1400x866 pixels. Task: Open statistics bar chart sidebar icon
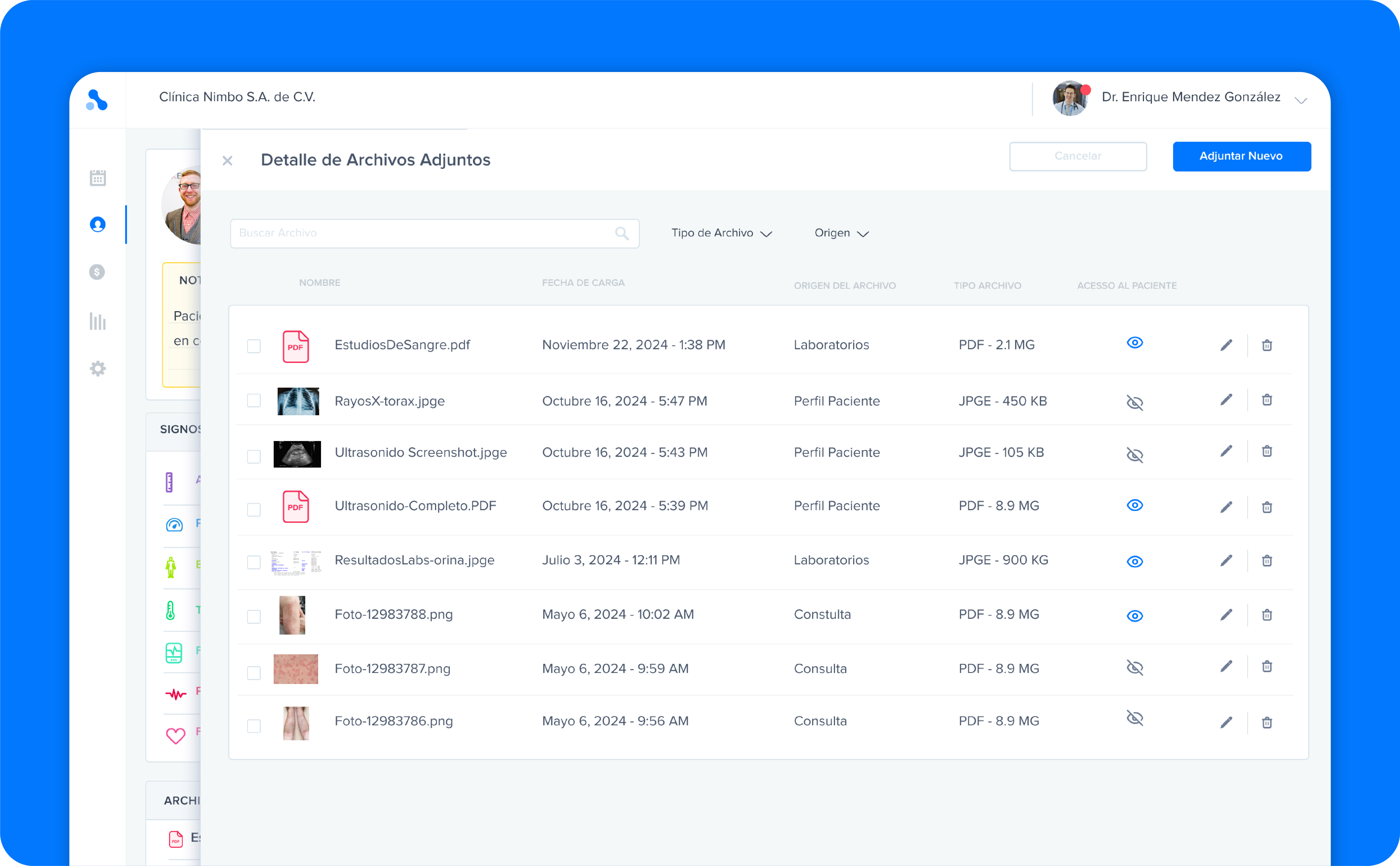(x=98, y=321)
